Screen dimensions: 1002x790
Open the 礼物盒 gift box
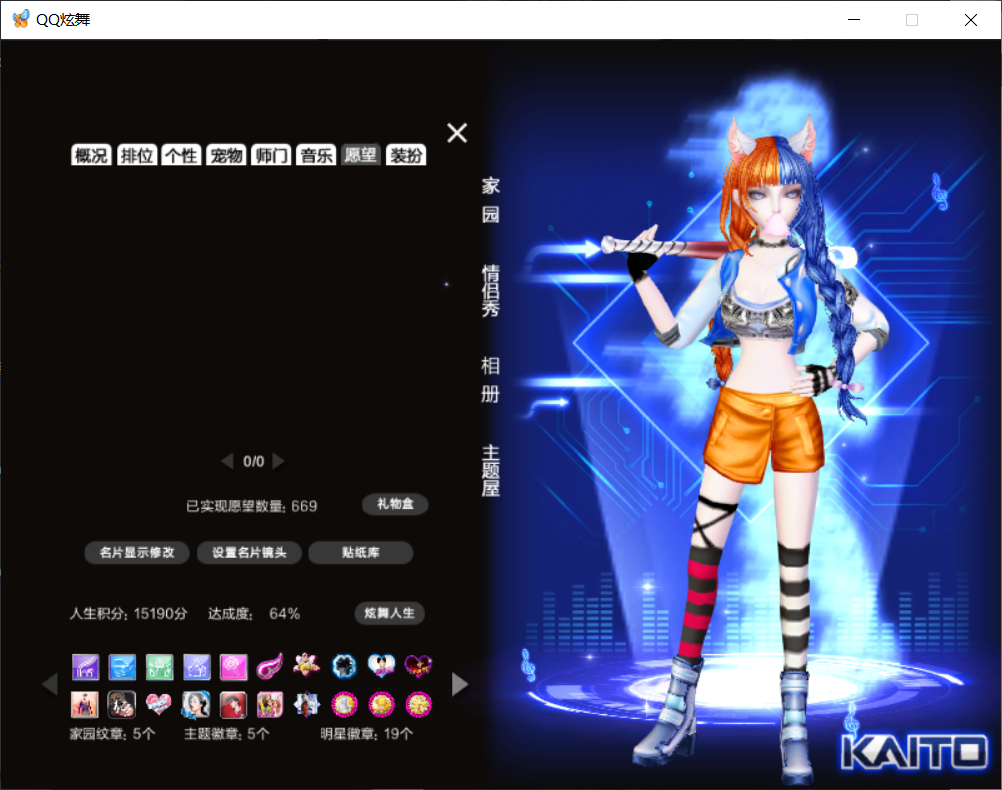(x=395, y=504)
